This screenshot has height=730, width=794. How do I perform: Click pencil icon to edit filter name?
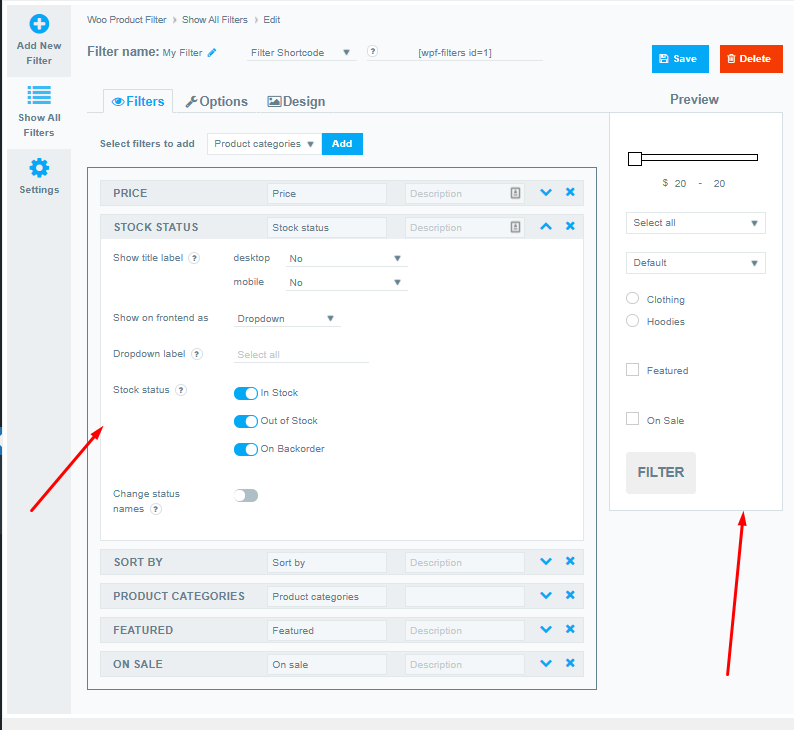[211, 53]
